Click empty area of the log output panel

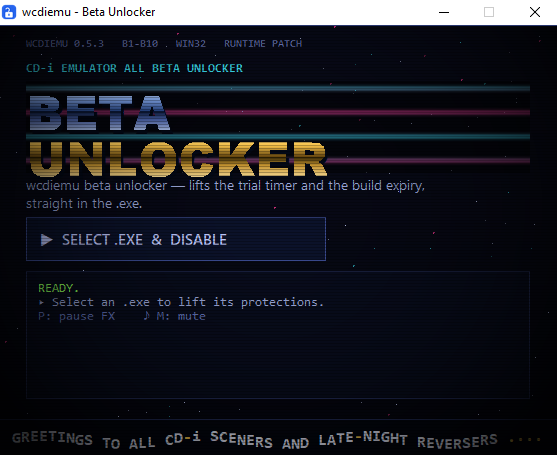pos(278,359)
